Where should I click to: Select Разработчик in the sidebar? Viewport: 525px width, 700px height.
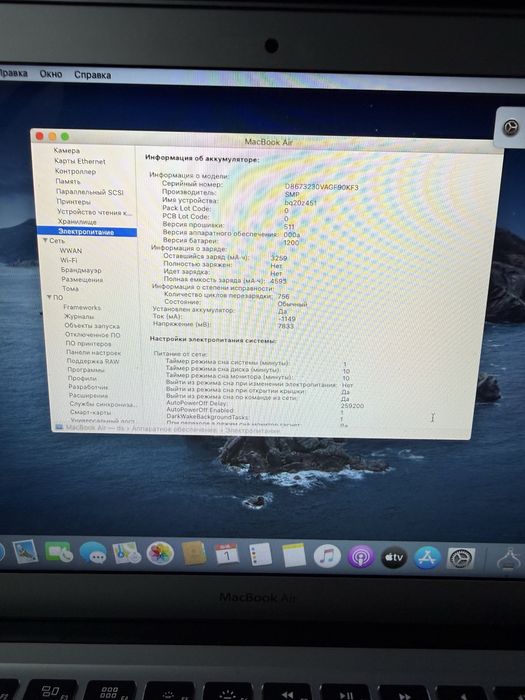88,387
